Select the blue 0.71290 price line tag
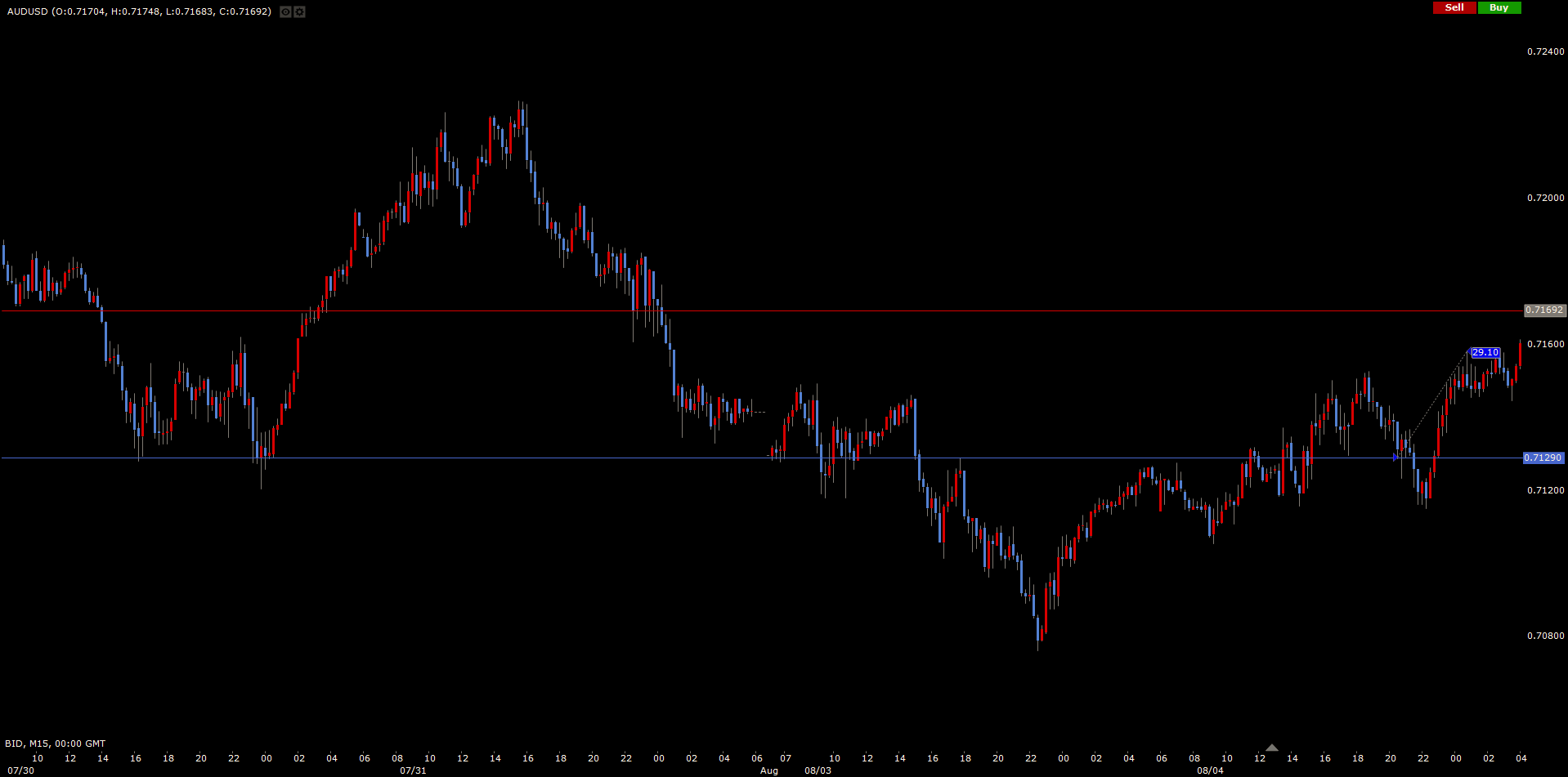This screenshot has height=777, width=1568. [x=1543, y=458]
